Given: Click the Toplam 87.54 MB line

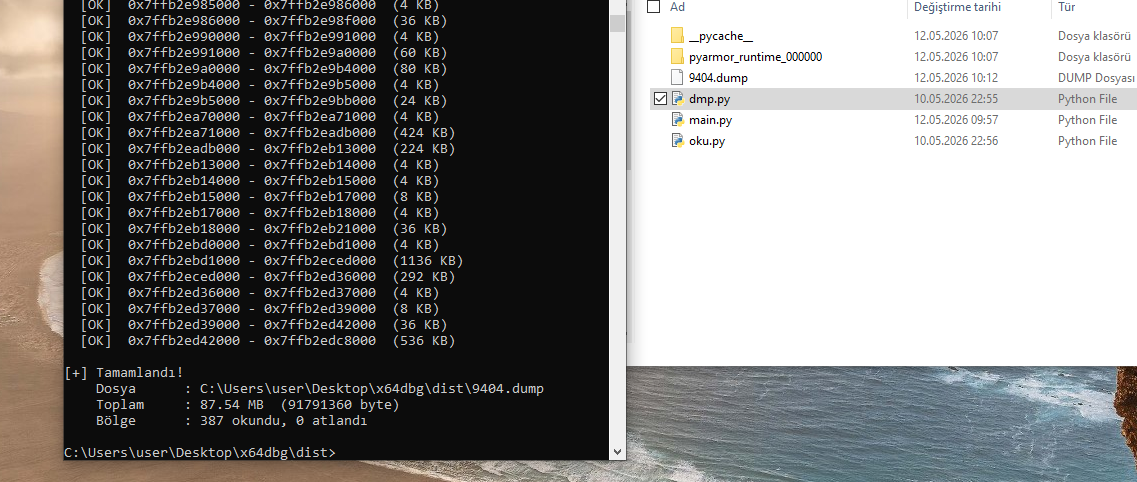Looking at the screenshot, I should tap(247, 404).
